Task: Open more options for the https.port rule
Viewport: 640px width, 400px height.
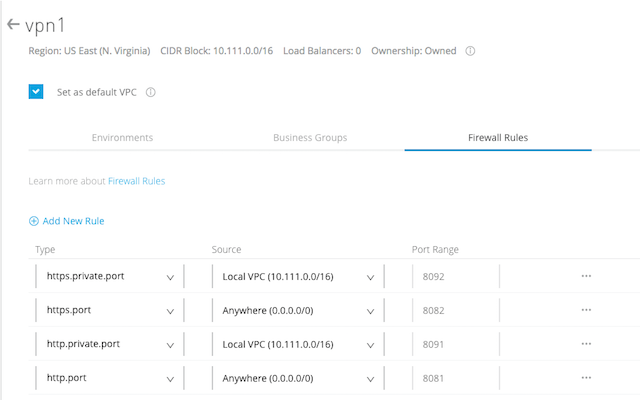Action: tap(586, 310)
